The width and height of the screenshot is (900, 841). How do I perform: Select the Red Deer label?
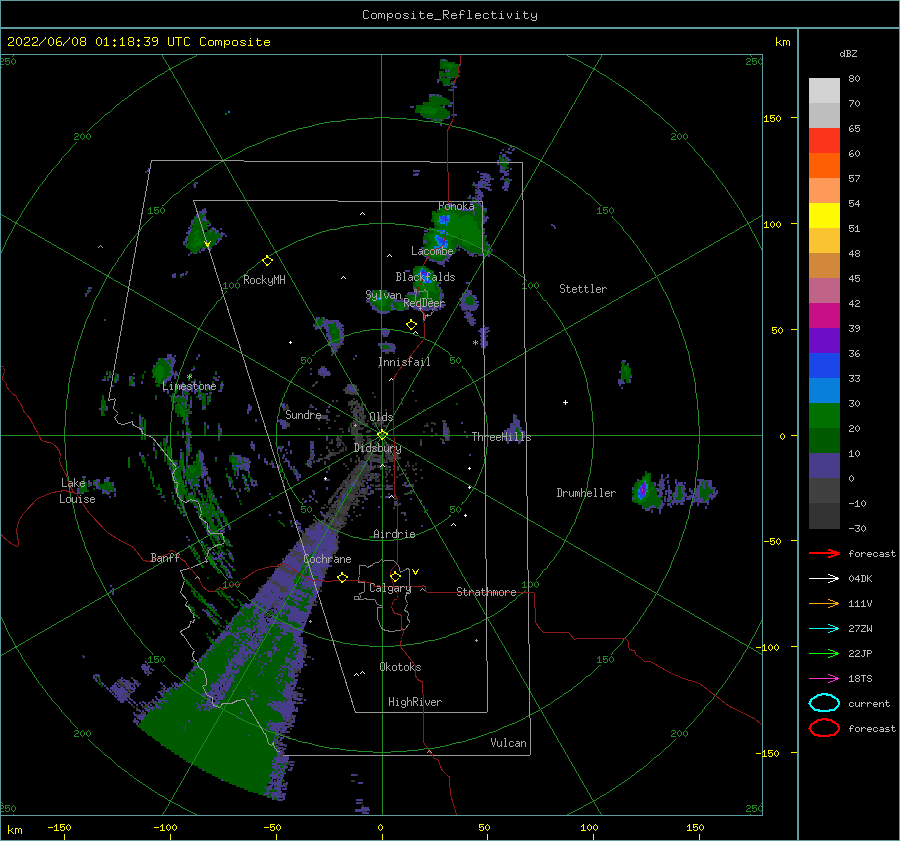424,303
